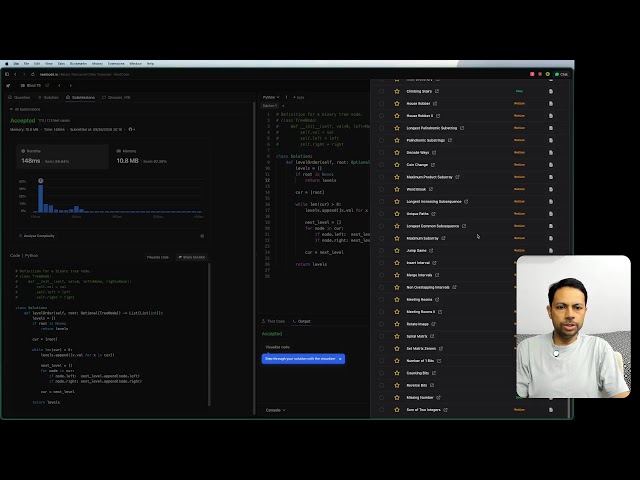Reload the page in browser toolbar
Image resolution: width=640 pixels, height=480 pixels.
(33, 74)
